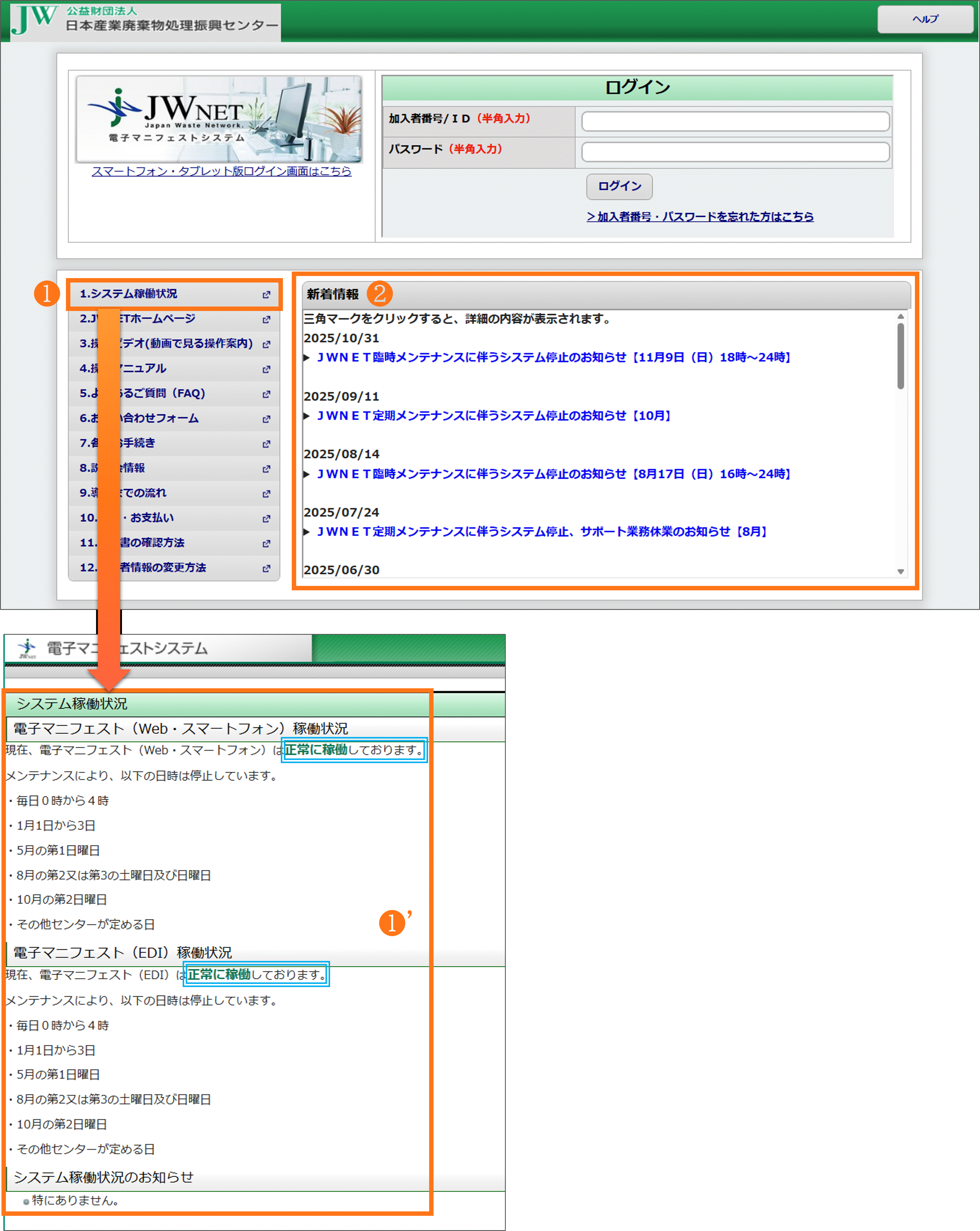
Task: Click the JWNET logo banner image
Action: click(219, 119)
